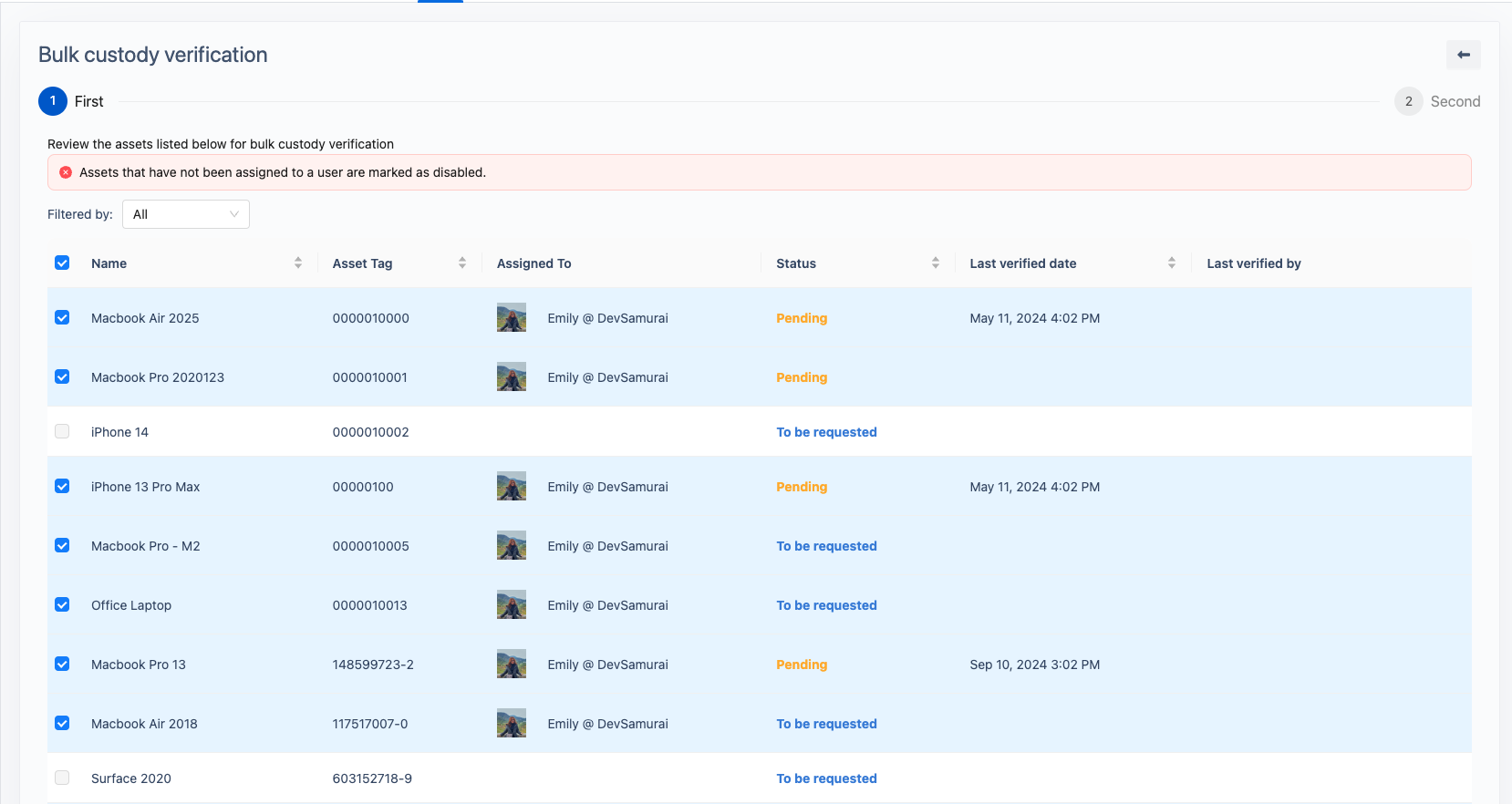Sort by Name column arrows
The image size is (1512, 804).
pos(298,263)
